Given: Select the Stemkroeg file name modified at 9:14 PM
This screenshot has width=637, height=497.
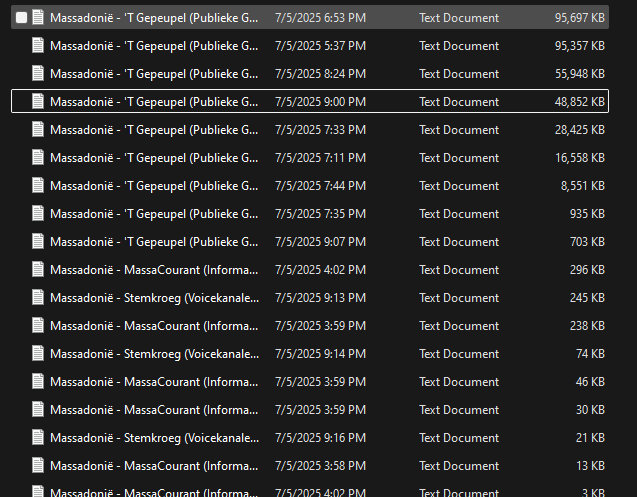Looking at the screenshot, I should tap(154, 354).
